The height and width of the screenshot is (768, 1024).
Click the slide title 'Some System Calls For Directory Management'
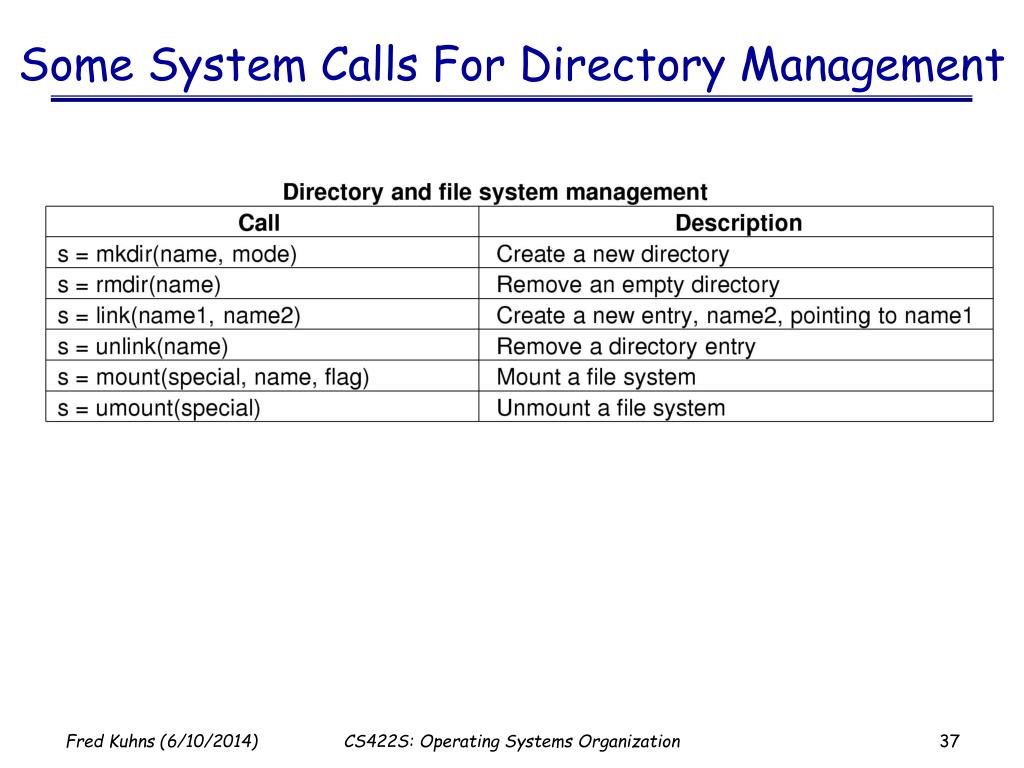pos(511,66)
